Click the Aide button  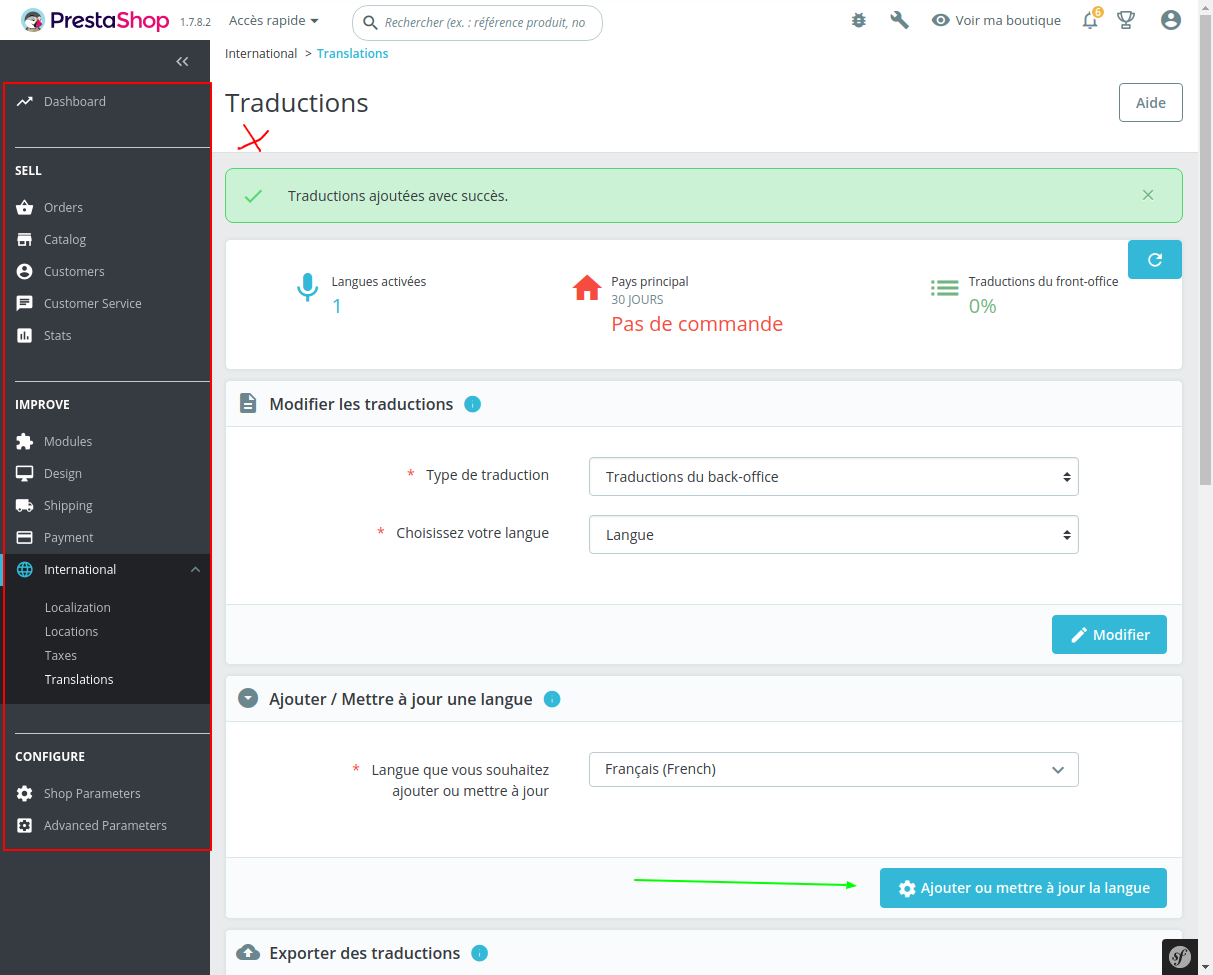click(1150, 102)
